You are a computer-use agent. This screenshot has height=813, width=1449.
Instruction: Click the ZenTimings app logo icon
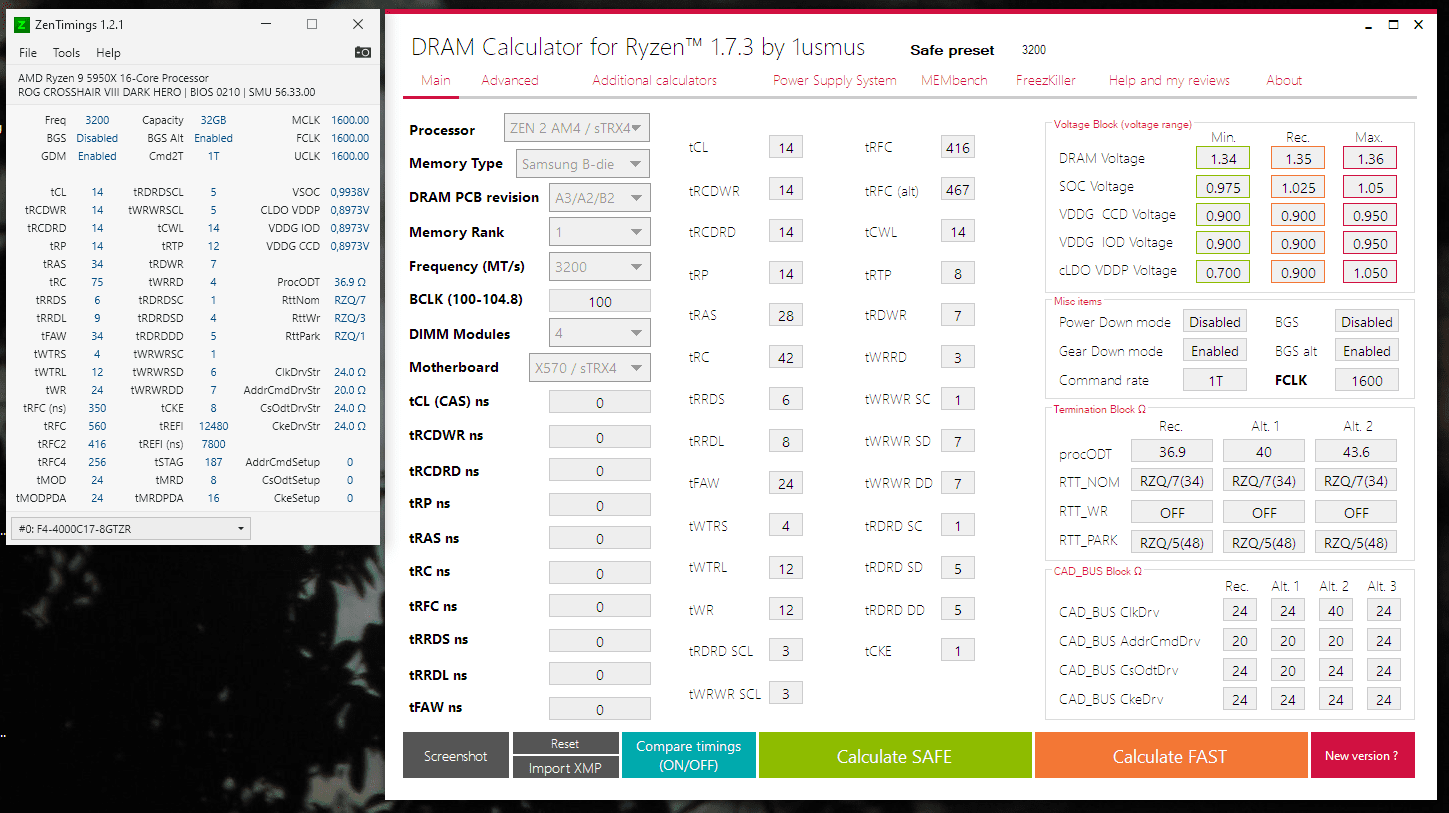pyautogui.click(x=22, y=24)
